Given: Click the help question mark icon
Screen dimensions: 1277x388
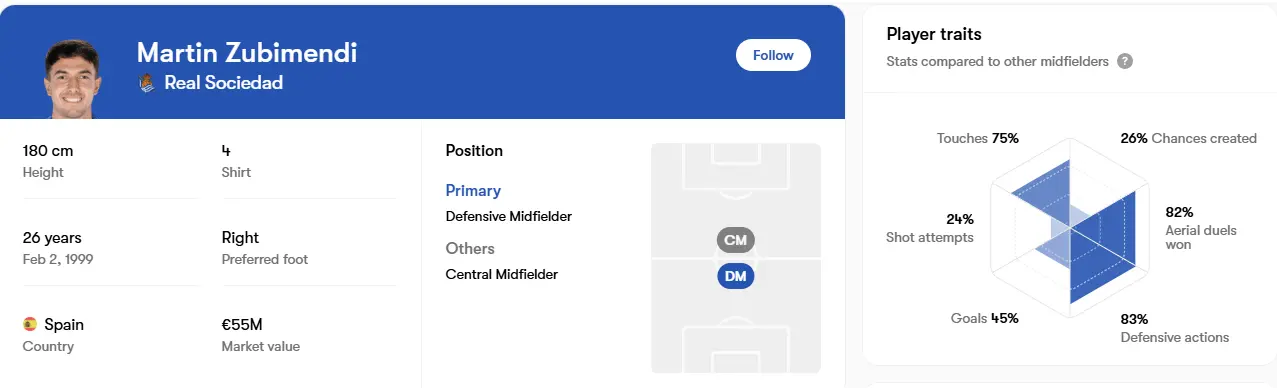Looking at the screenshot, I should pos(1125,61).
